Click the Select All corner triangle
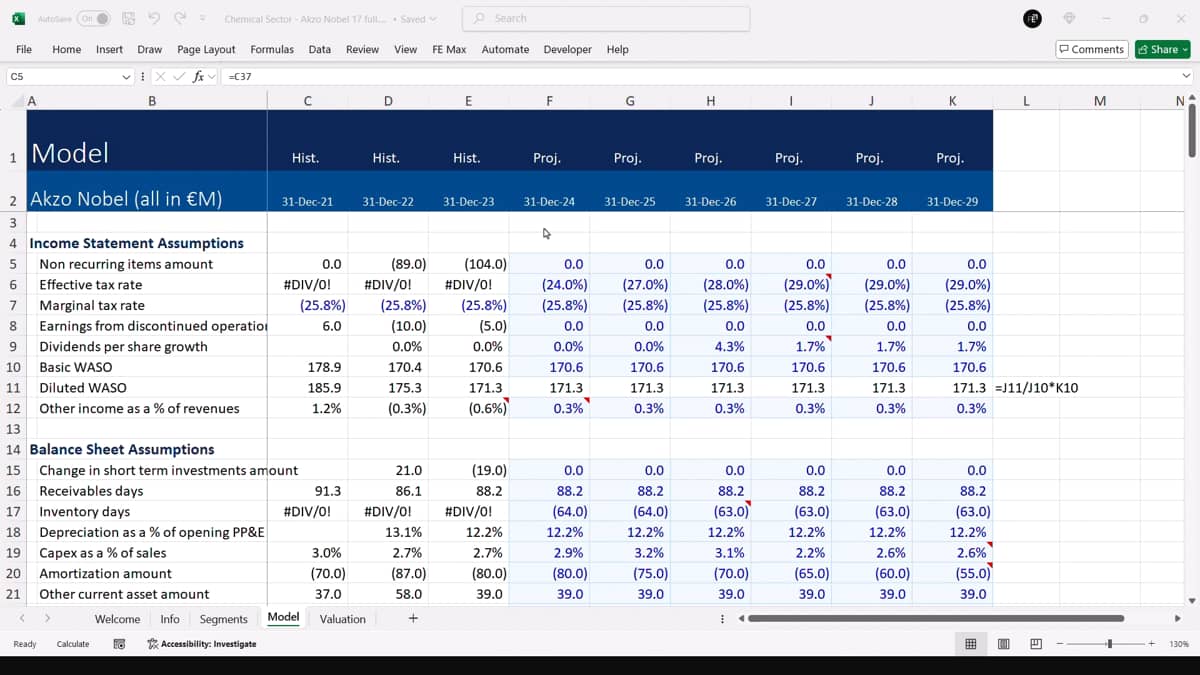Image resolution: width=1200 pixels, height=675 pixels. [x=17, y=101]
